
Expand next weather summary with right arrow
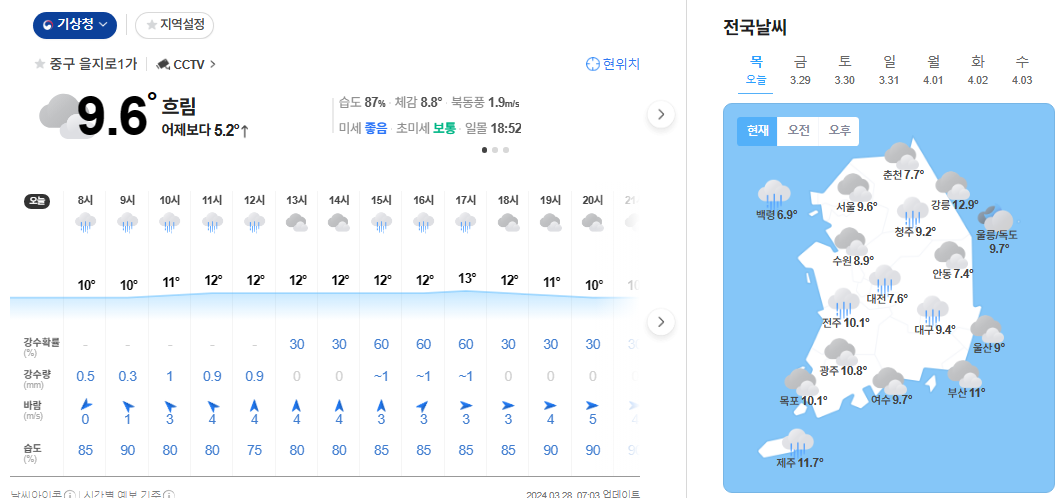tap(660, 115)
